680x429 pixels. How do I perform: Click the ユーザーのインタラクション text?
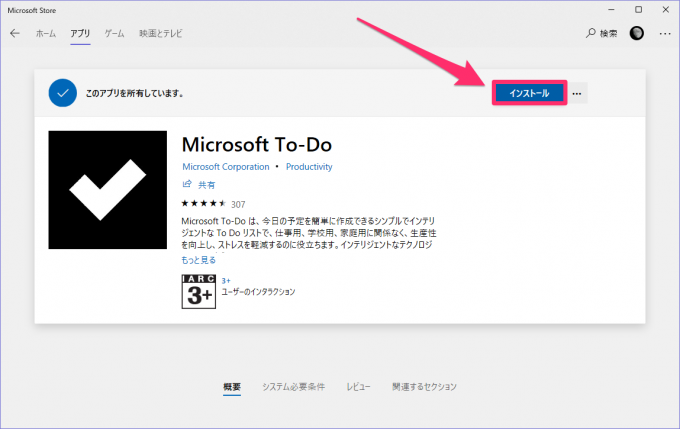(x=258, y=292)
